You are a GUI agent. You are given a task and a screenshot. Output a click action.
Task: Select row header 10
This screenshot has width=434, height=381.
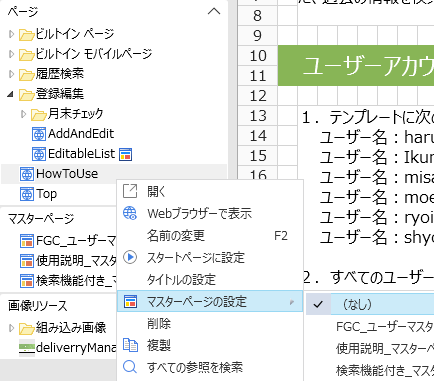tap(258, 56)
